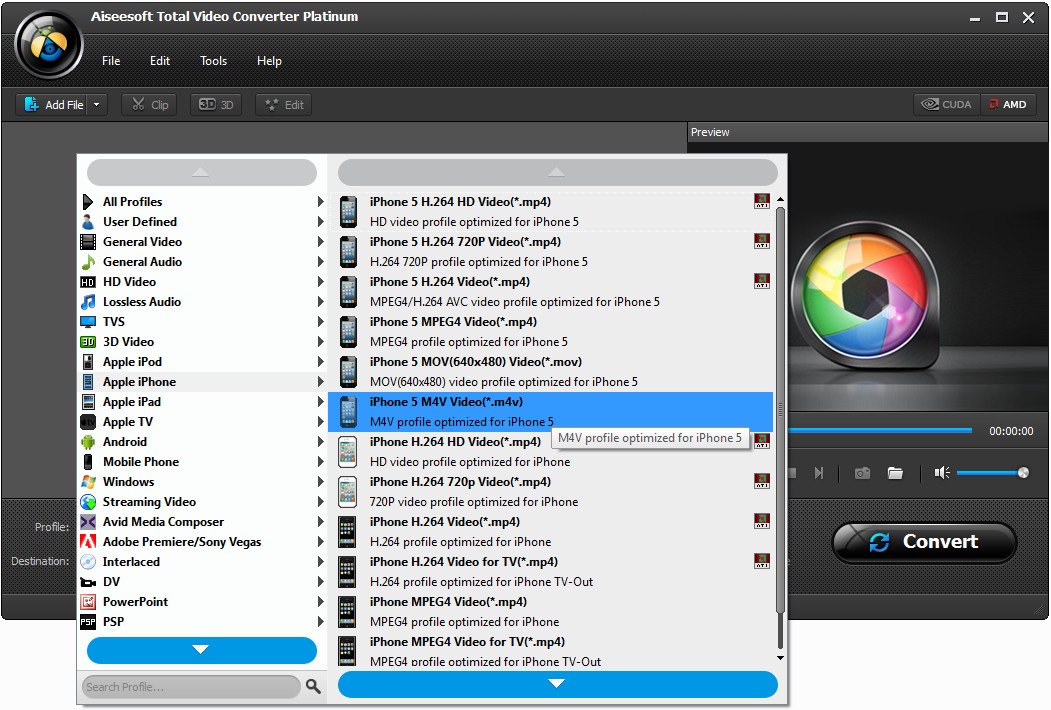Image resolution: width=1051 pixels, height=710 pixels.
Task: Select iPhone 5 MOV(640x480) Video profile
Action: click(550, 372)
